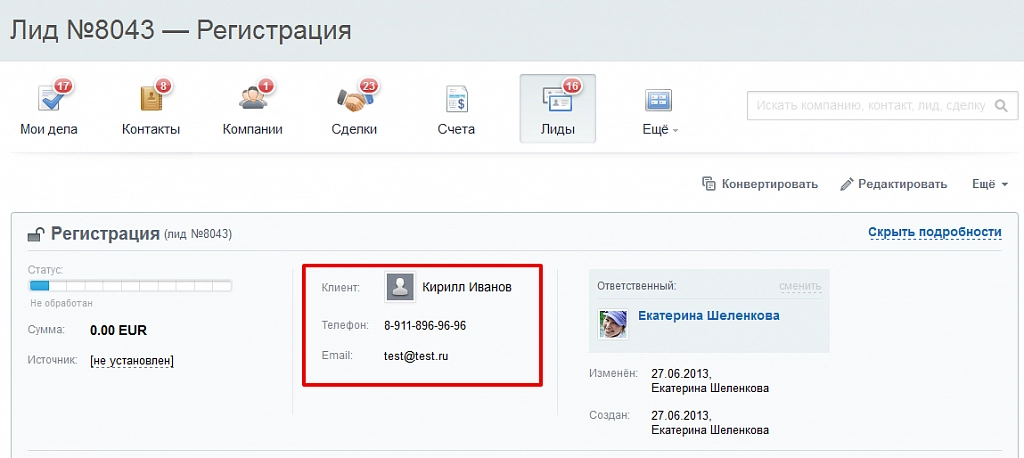Viewport: 1024px width, 458px height.
Task: Expand the Ещё menu in navigation bar
Action: click(x=659, y=108)
